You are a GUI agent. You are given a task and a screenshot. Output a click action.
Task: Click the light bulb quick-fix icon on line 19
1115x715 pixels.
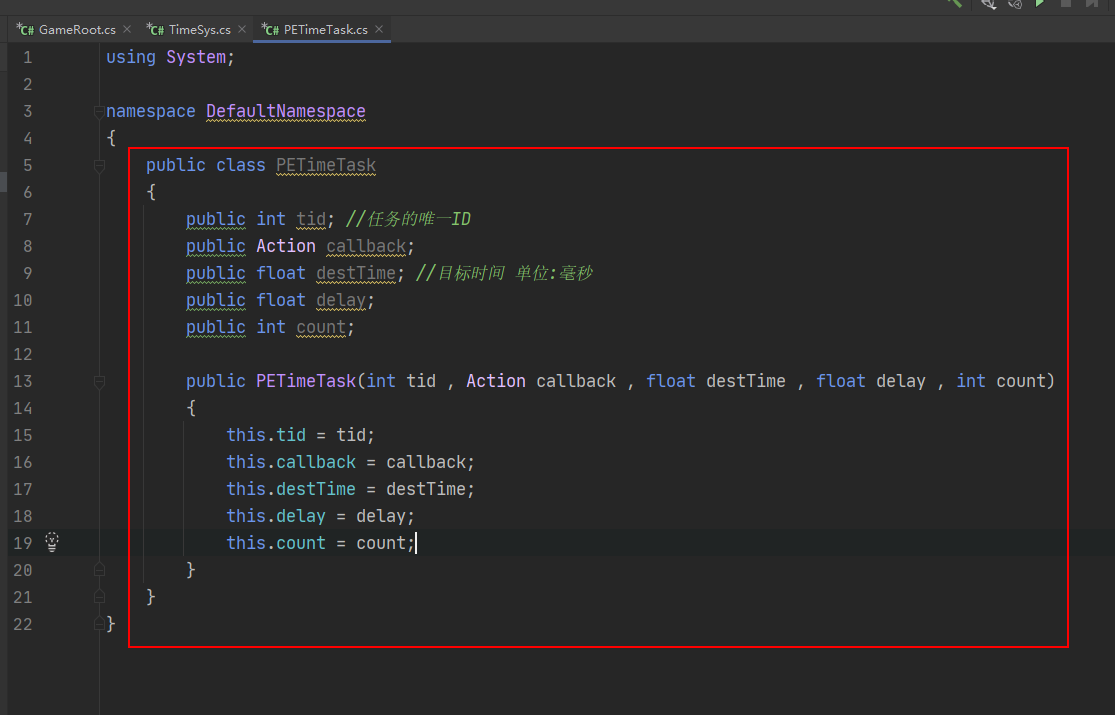pyautogui.click(x=52, y=542)
